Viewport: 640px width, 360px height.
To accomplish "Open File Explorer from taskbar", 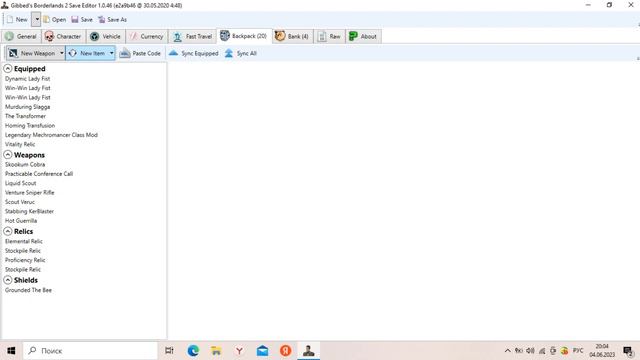I will [216, 351].
